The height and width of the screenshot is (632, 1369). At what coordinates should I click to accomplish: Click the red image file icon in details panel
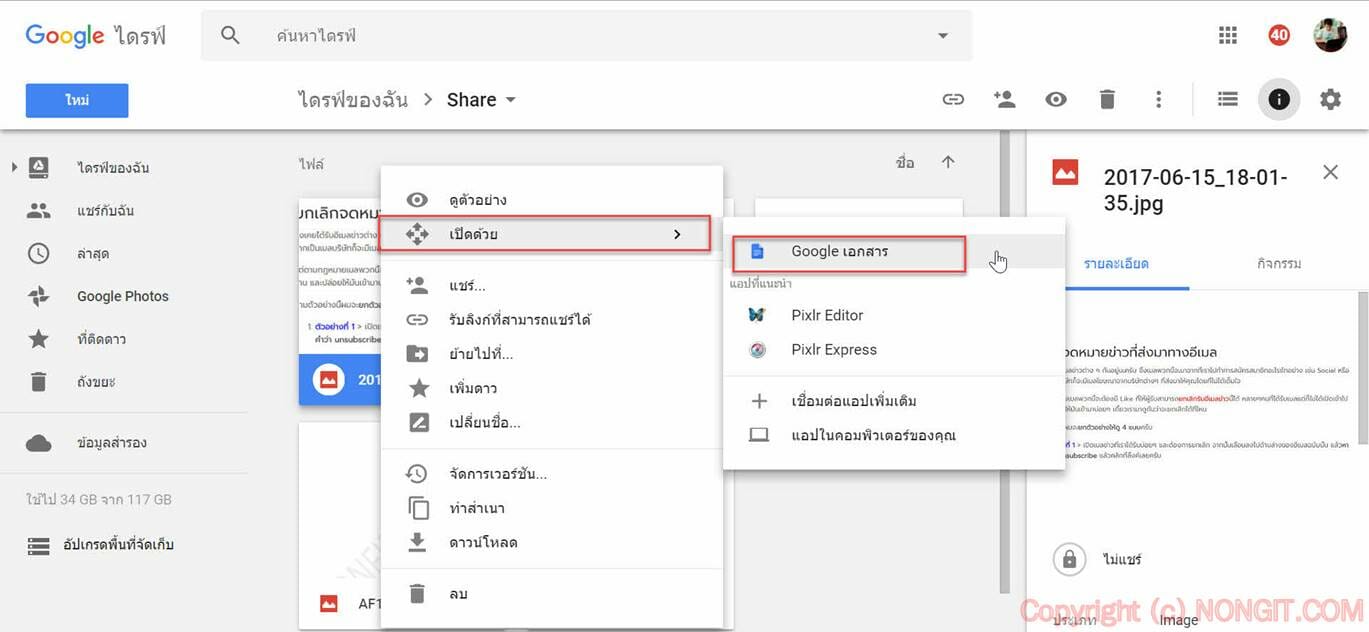click(1065, 173)
